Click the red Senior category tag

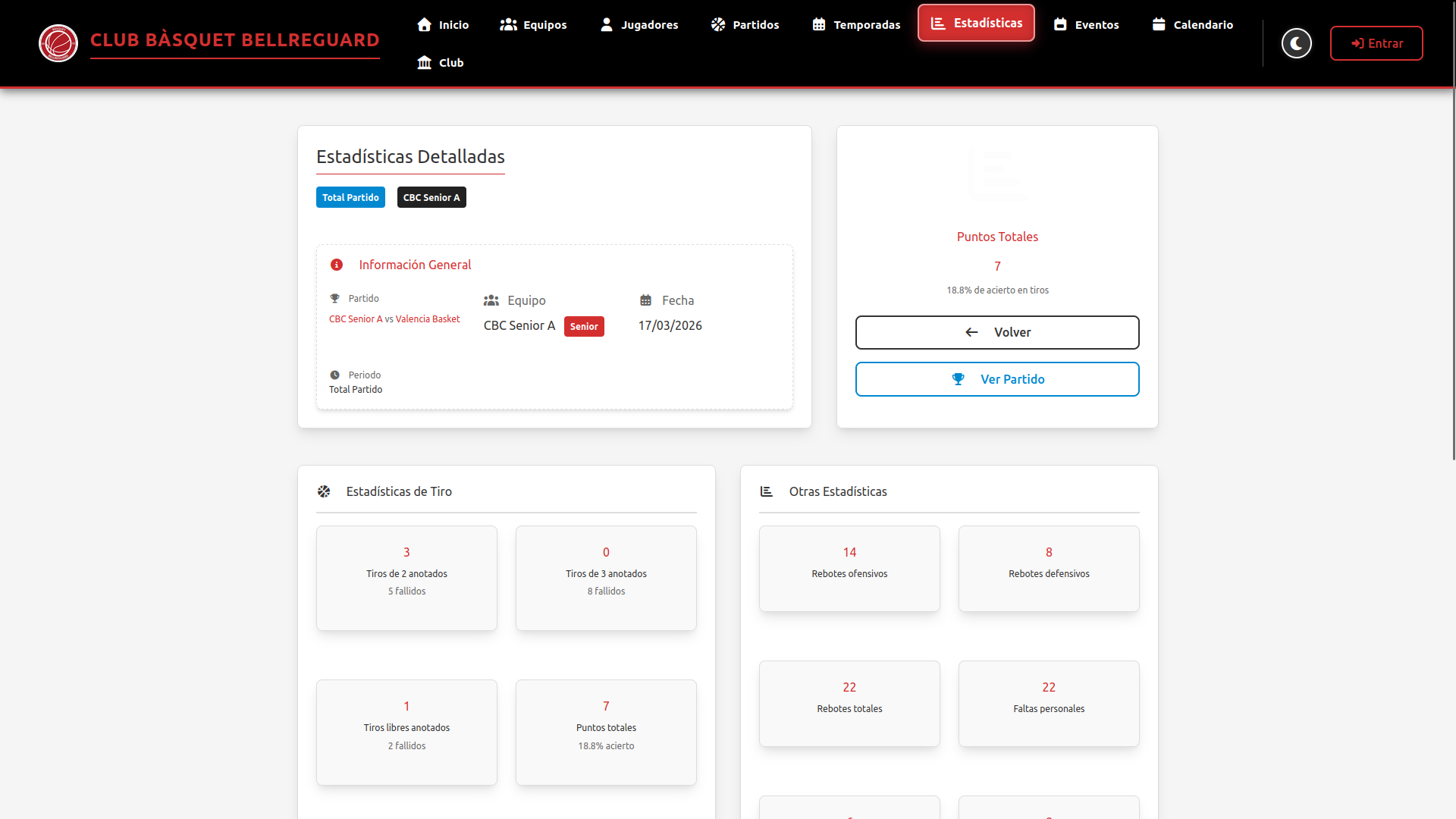coord(584,326)
